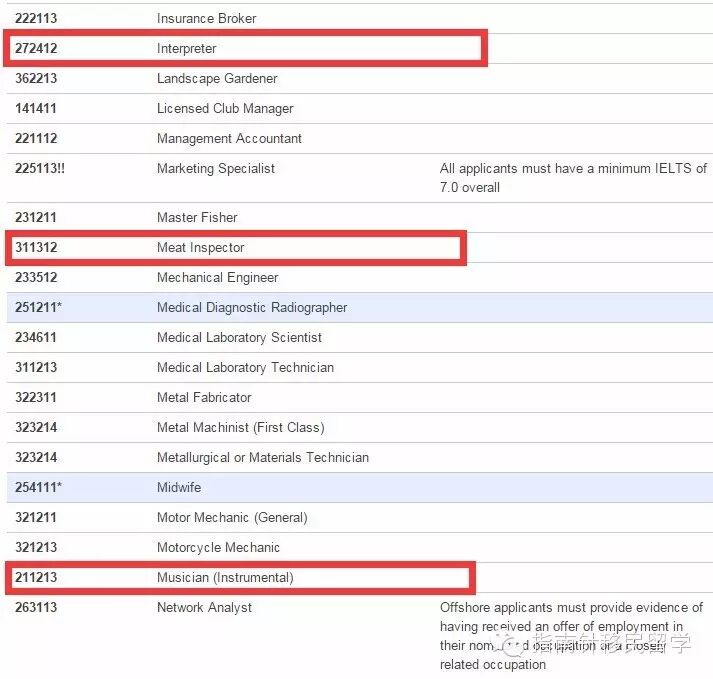The image size is (713, 679).
Task: Select occupation code 211213
Action: pyautogui.click(x=36, y=578)
